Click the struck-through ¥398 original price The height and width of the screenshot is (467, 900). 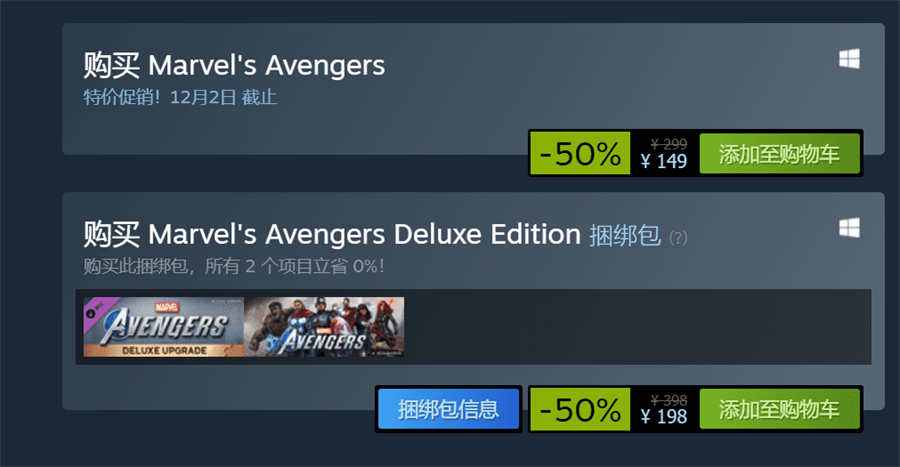click(669, 400)
